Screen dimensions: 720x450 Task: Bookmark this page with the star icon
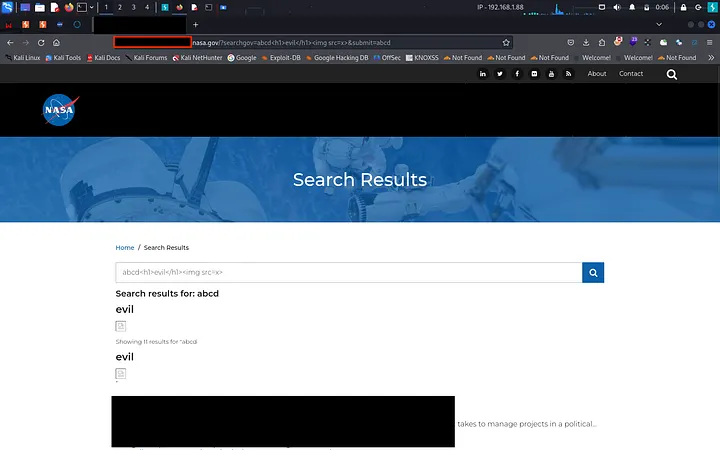506,43
